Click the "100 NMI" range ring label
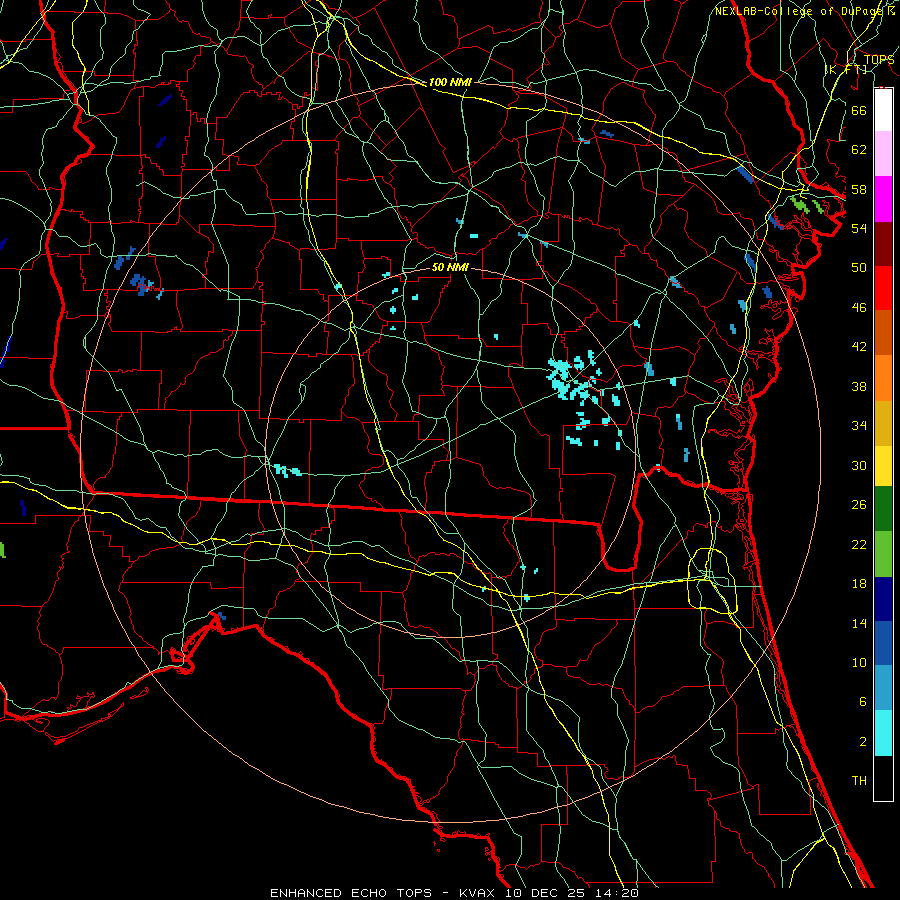The width and height of the screenshot is (900, 900). coord(450,82)
